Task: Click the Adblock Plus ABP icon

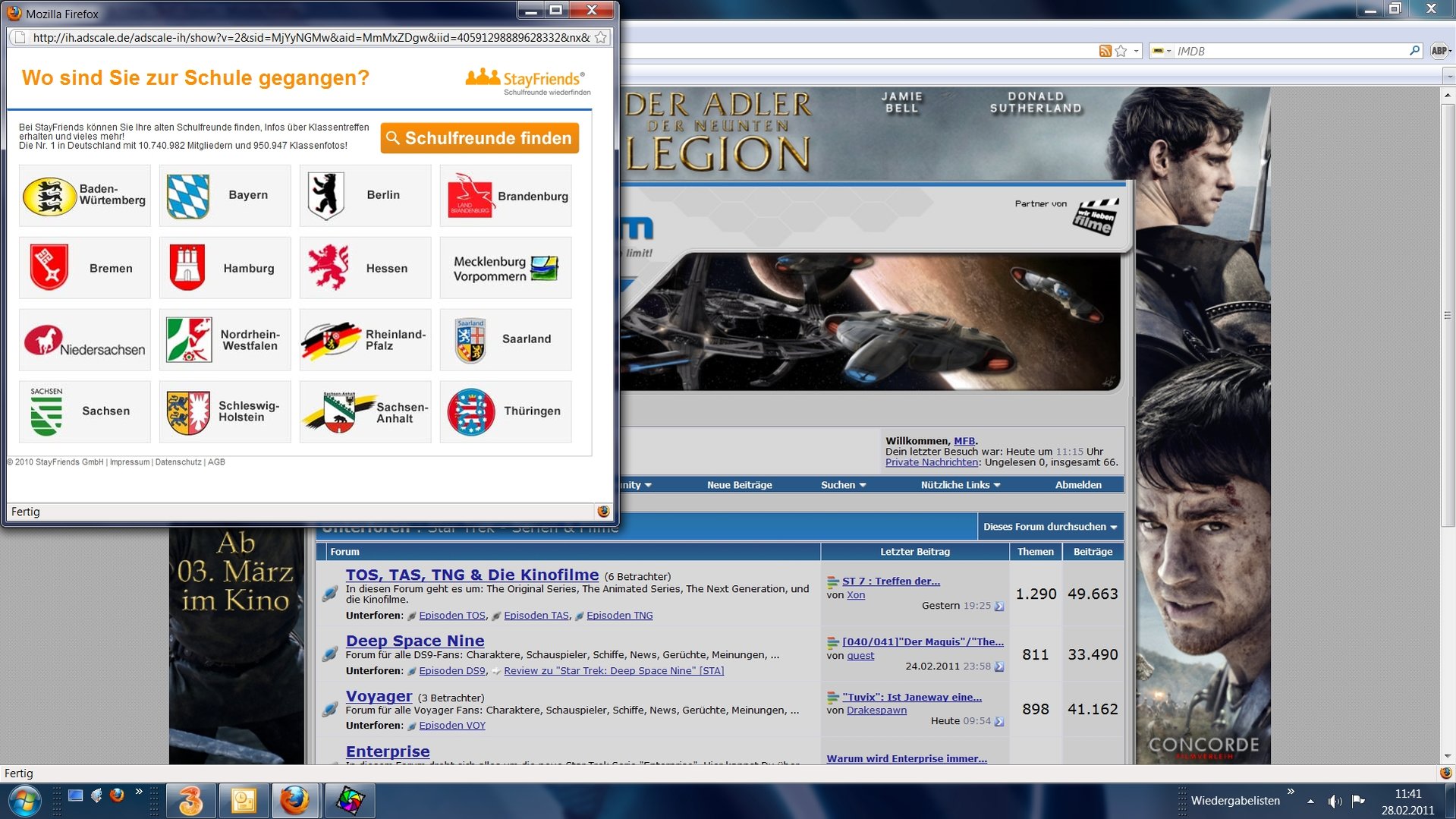Action: tap(1439, 51)
